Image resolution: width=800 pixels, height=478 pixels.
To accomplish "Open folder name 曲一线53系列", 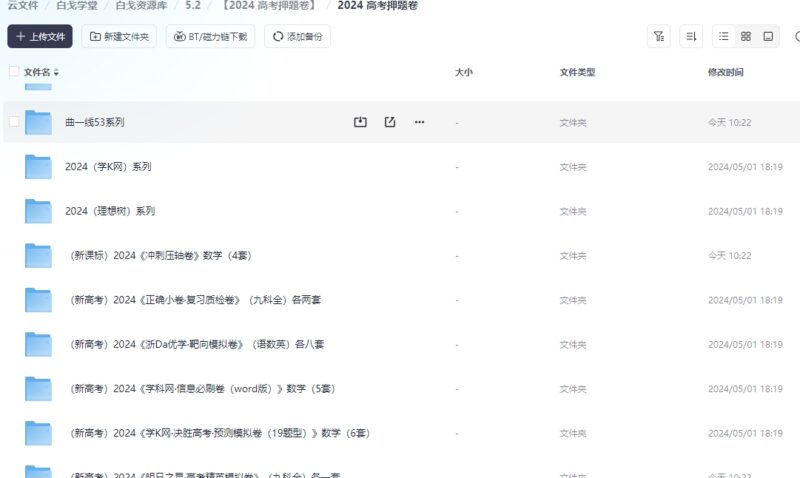I will pos(95,122).
